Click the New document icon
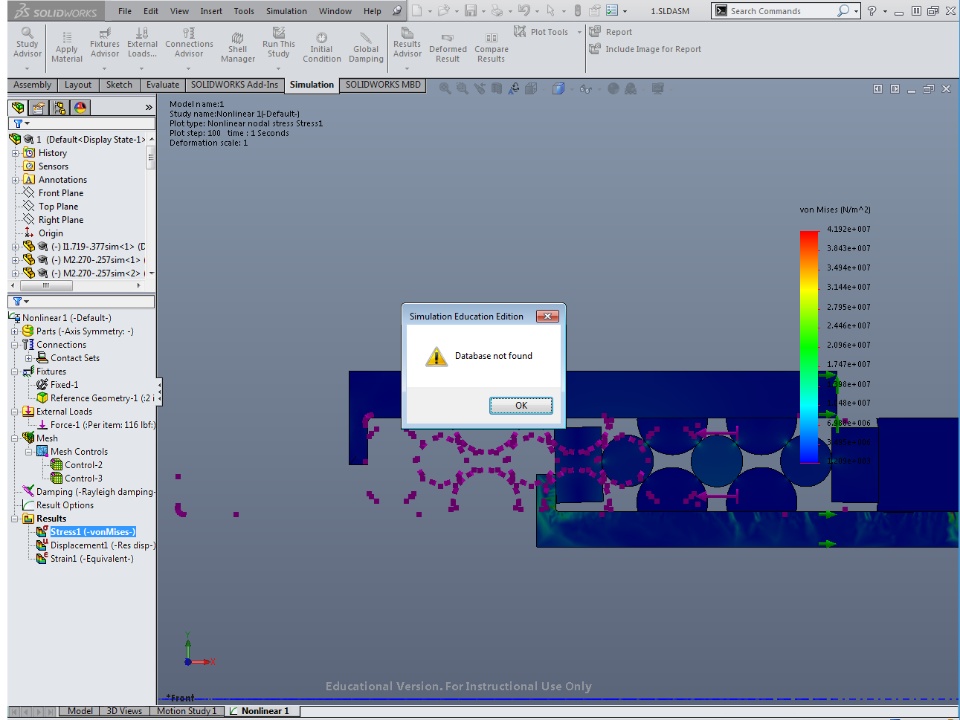This screenshot has width=960, height=720. click(x=417, y=10)
